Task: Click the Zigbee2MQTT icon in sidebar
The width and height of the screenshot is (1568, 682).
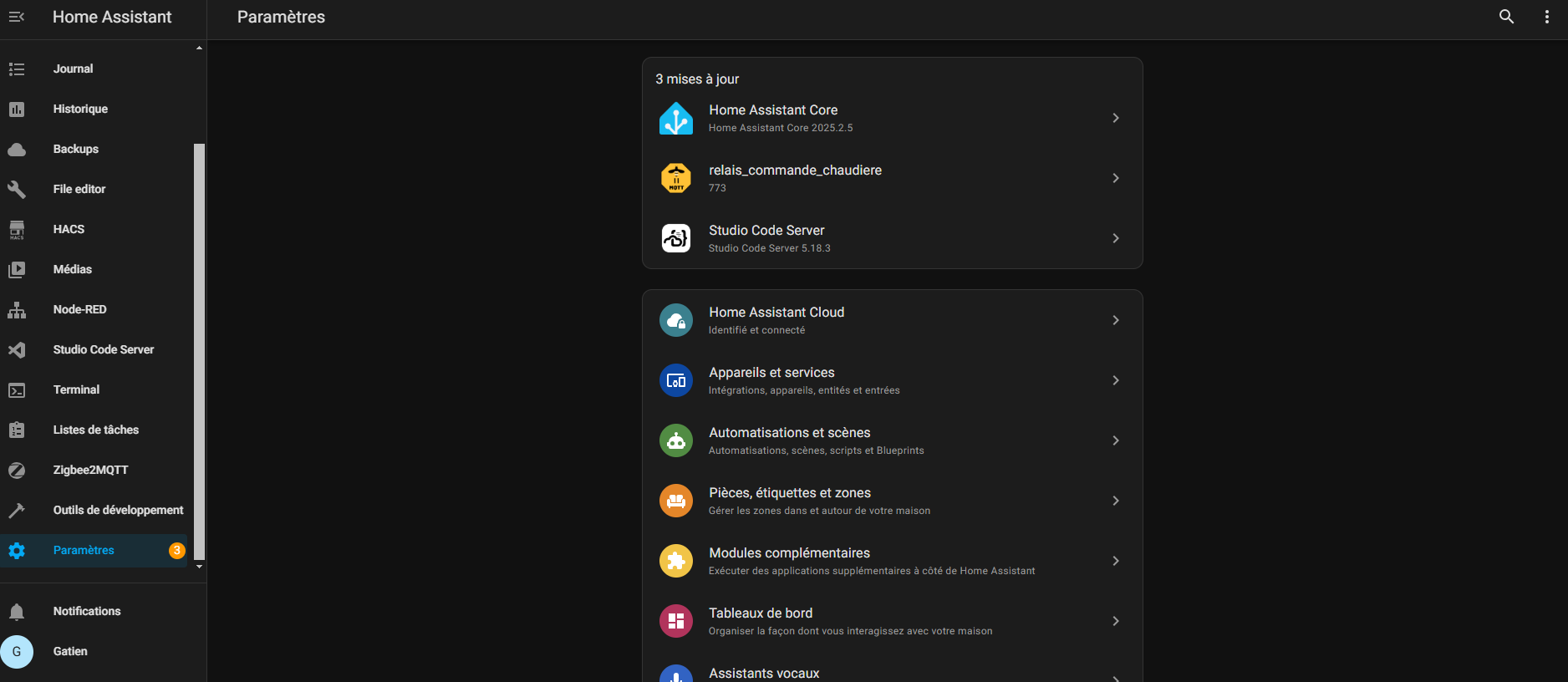Action: coord(17,471)
